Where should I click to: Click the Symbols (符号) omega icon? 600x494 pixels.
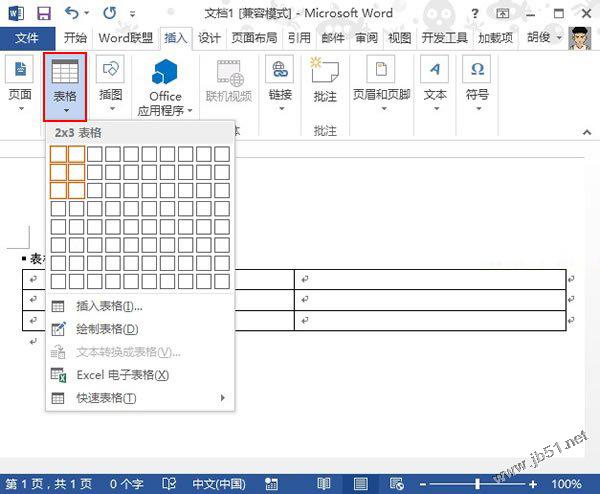tap(477, 69)
